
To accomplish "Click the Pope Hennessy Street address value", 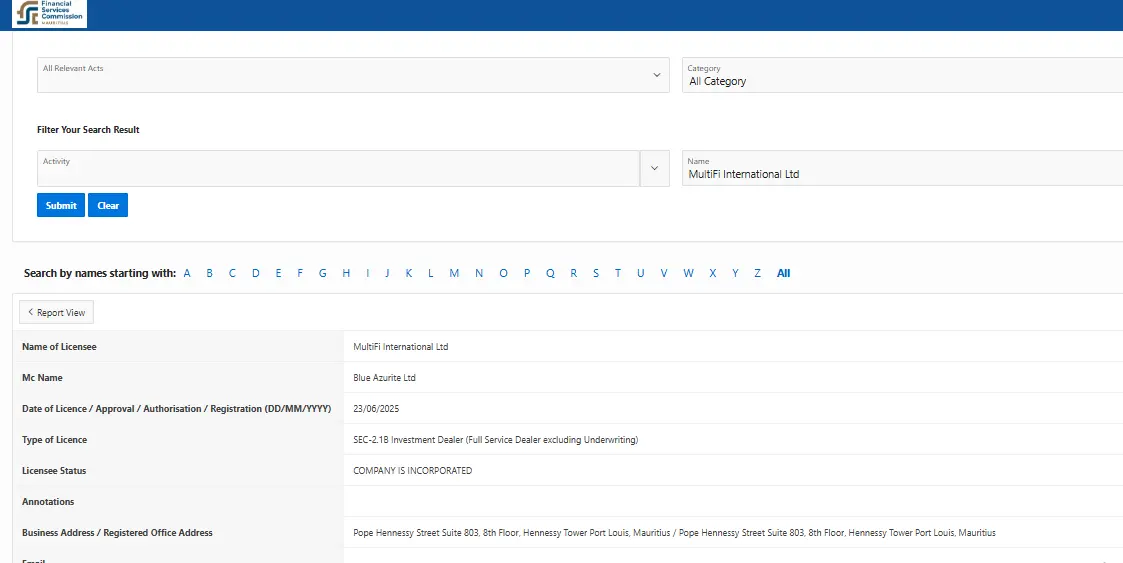I will coord(674,533).
